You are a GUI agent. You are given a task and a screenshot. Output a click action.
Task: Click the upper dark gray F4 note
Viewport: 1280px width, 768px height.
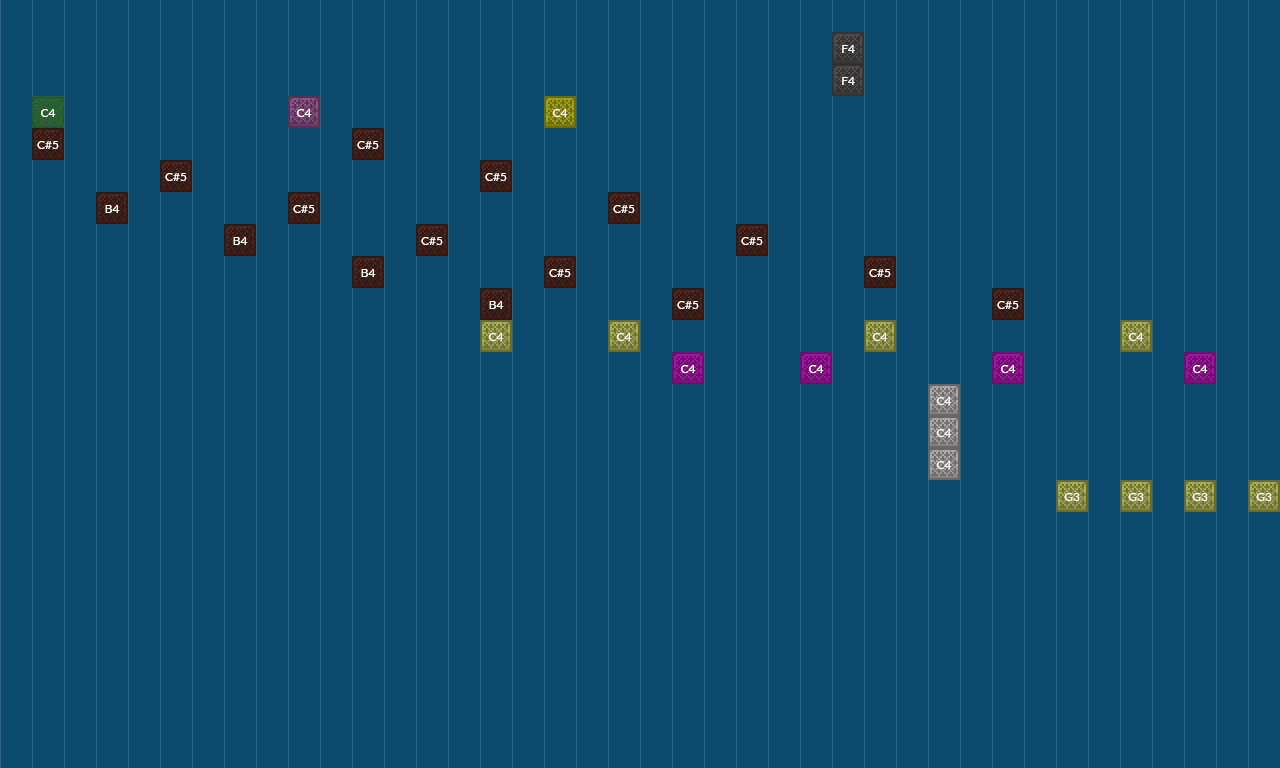pyautogui.click(x=848, y=48)
